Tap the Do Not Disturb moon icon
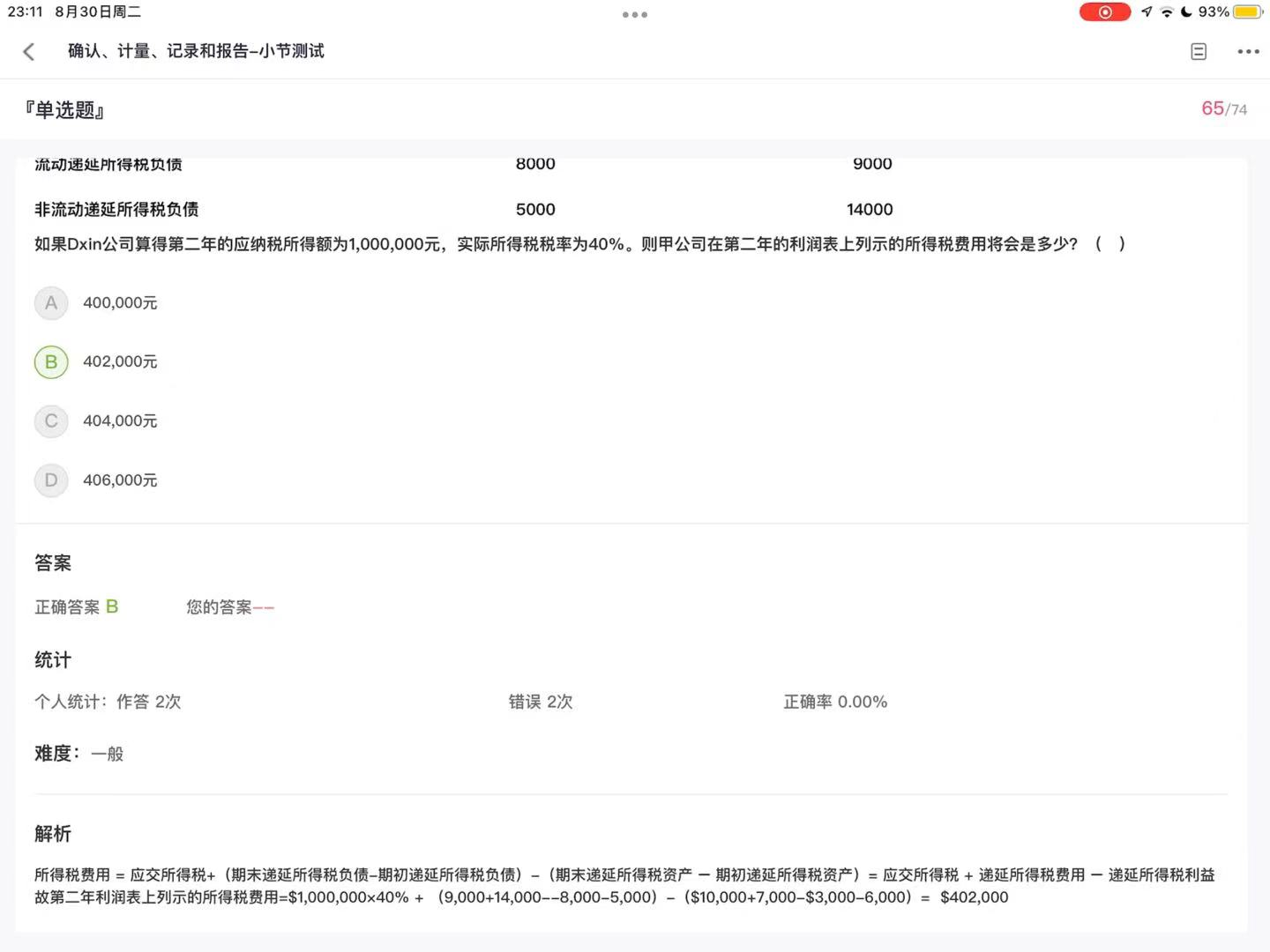Viewport: 1270px width, 952px height. coord(1186,12)
